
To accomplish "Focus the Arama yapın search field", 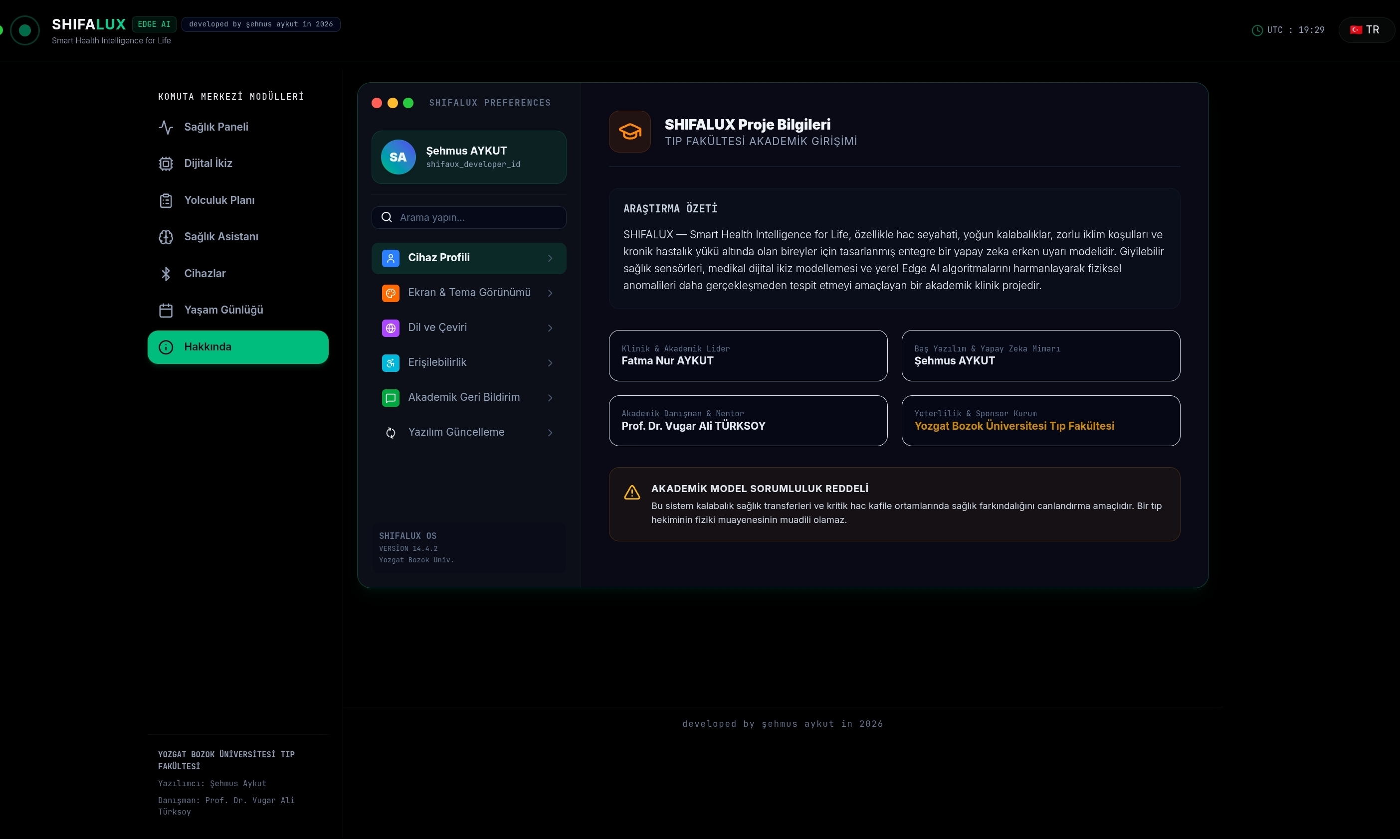I will pyautogui.click(x=469, y=217).
